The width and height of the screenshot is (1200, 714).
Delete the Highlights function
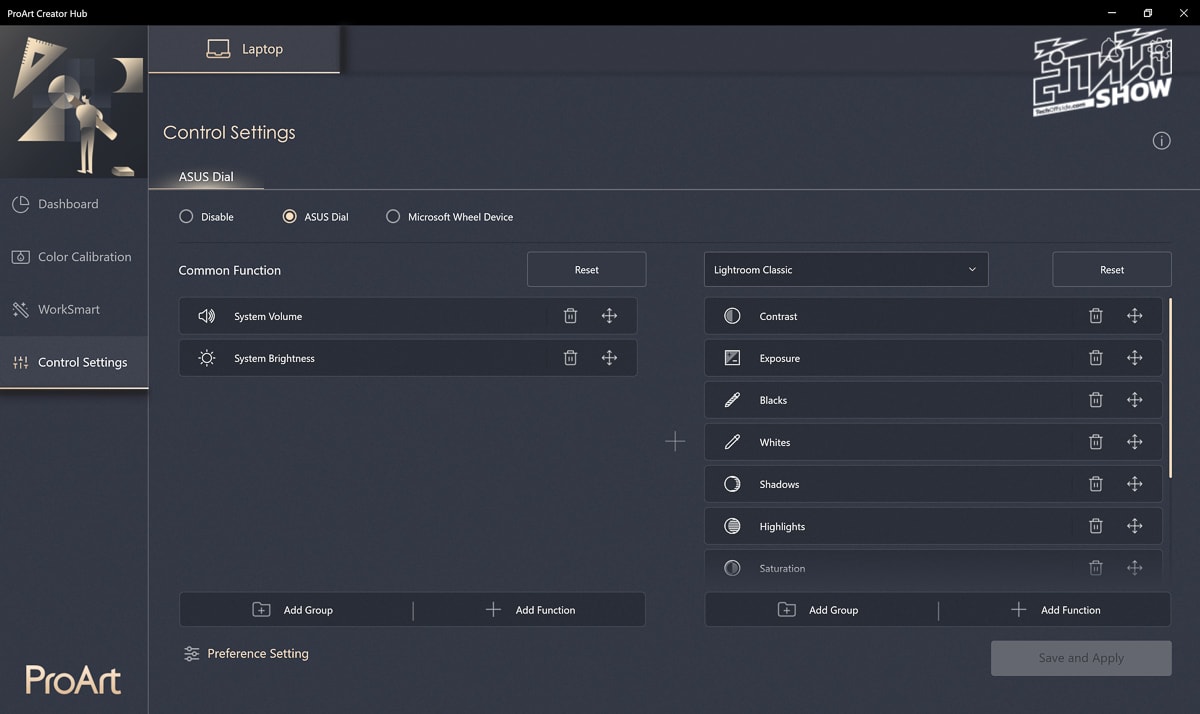[x=1096, y=526]
